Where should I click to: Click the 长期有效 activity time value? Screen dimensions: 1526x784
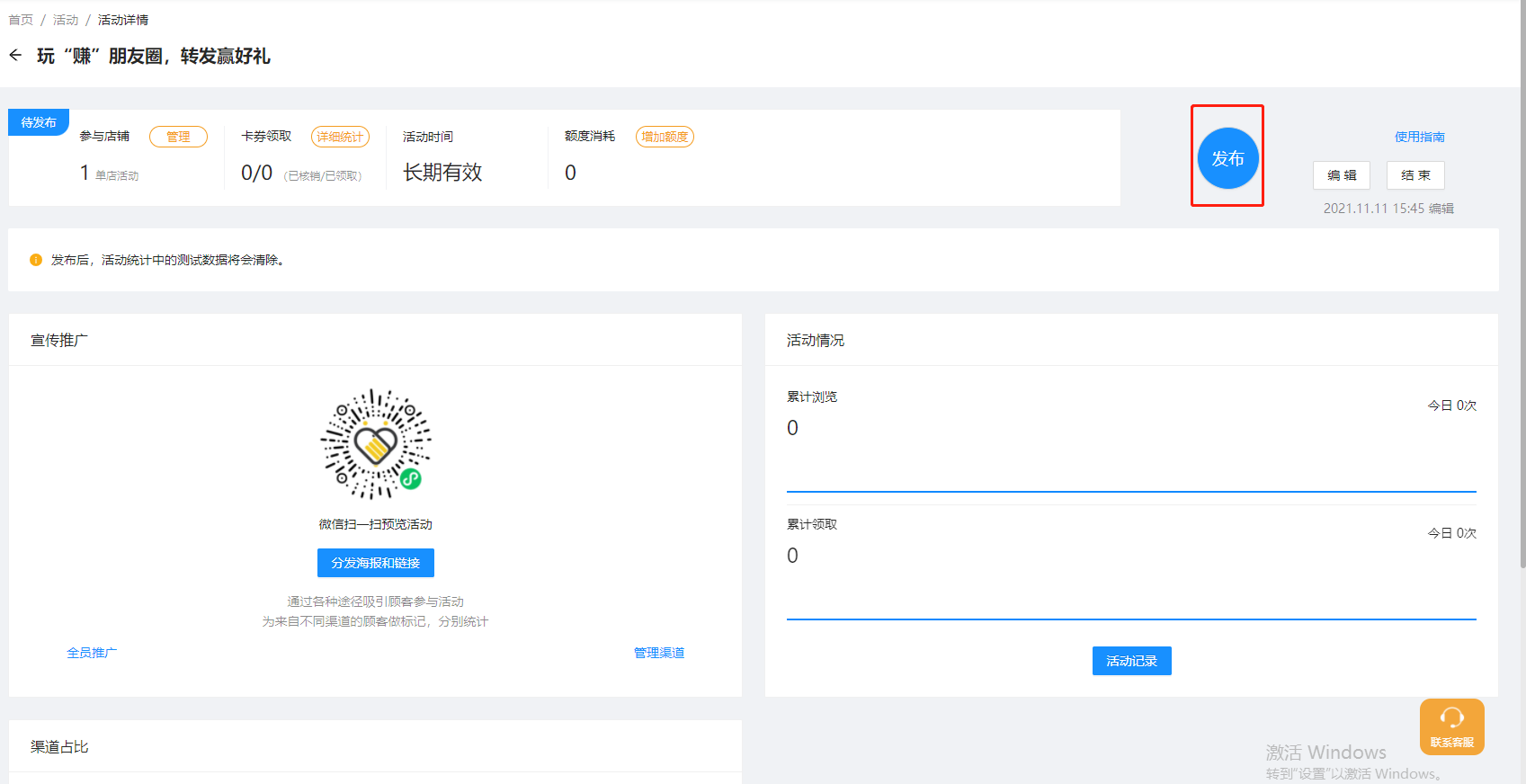click(x=442, y=173)
